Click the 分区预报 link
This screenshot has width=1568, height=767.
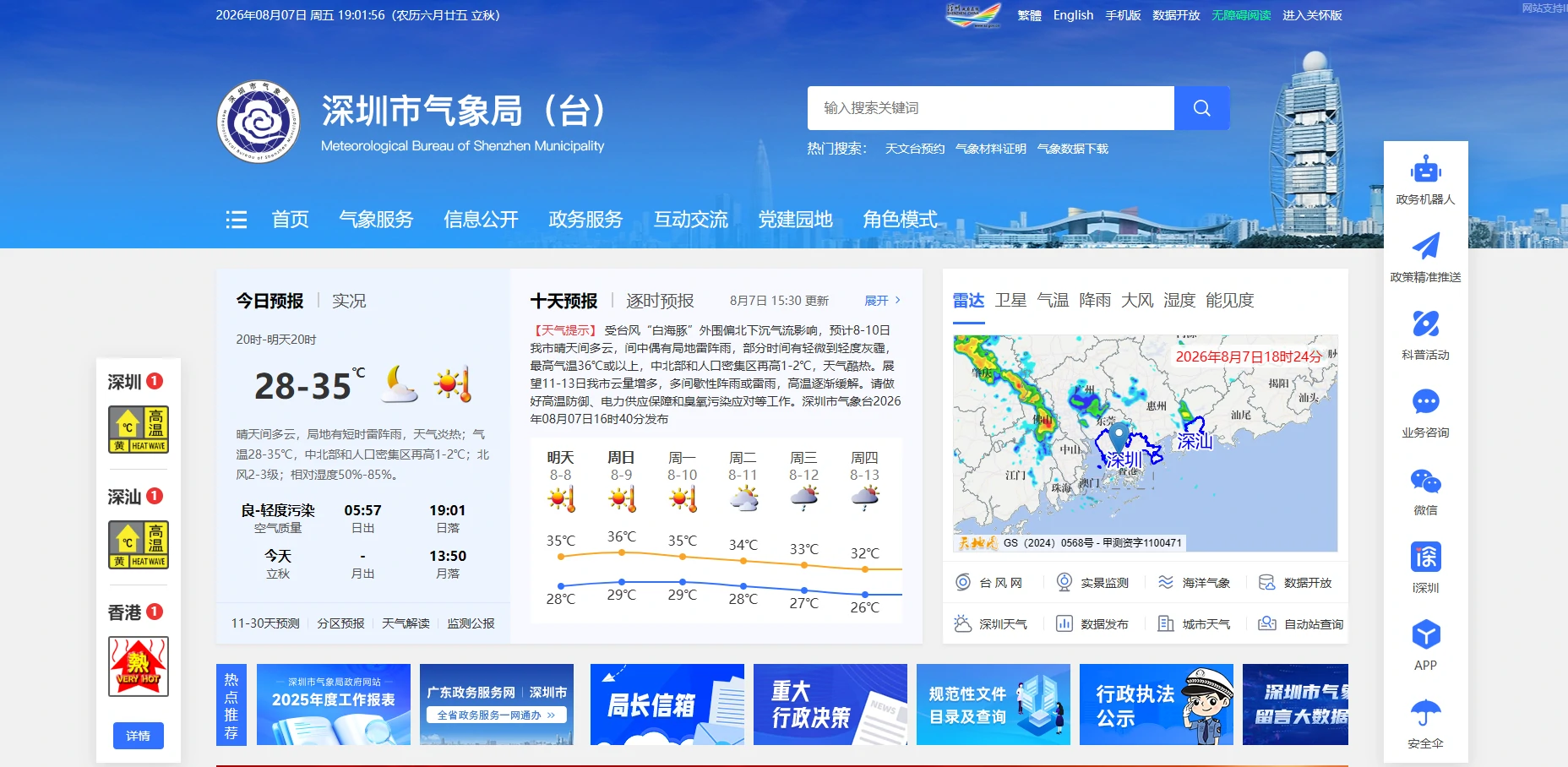[x=340, y=623]
